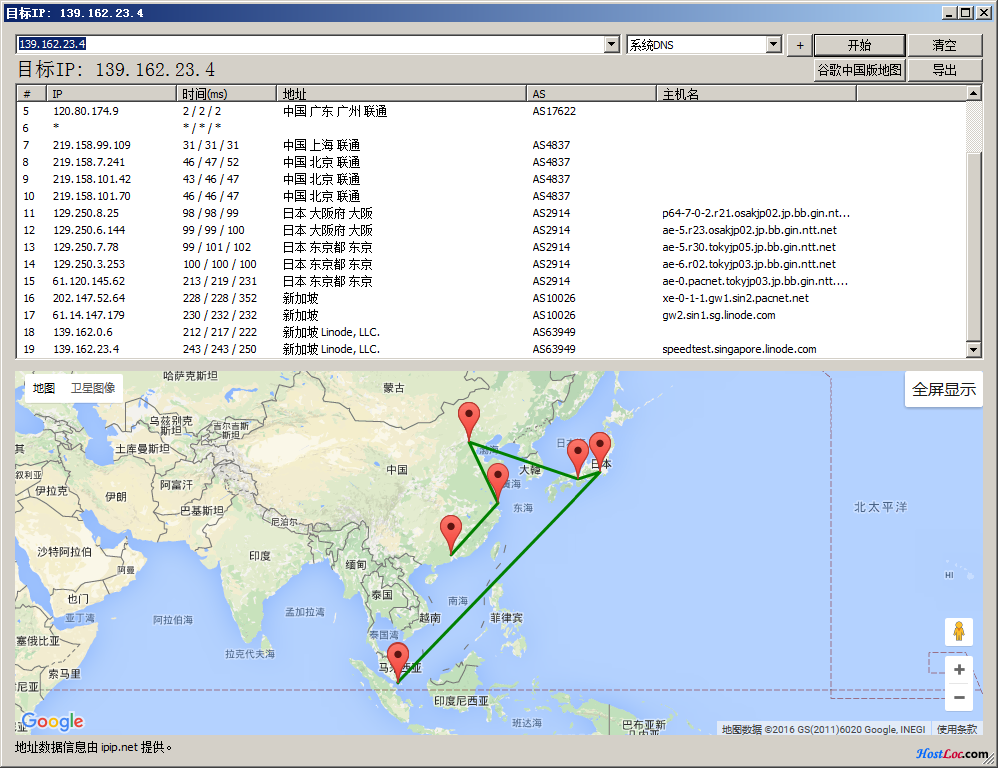
Task: Click the hop list scrollbar track above the thumb
Action: pyautogui.click(x=973, y=126)
